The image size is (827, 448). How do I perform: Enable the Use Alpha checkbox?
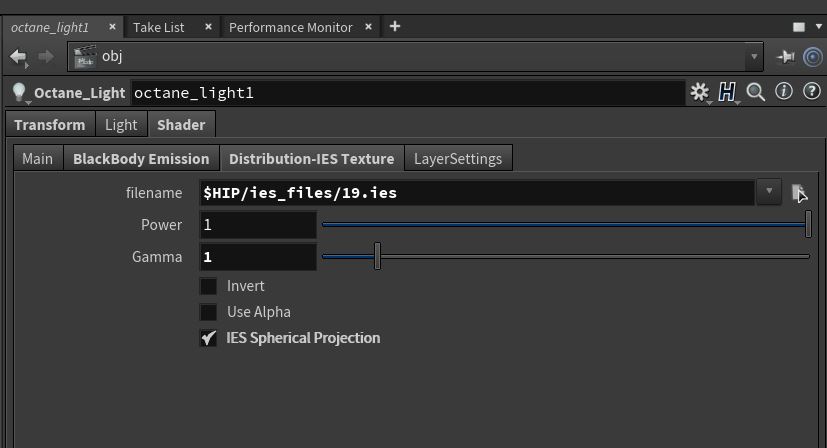tap(208, 312)
